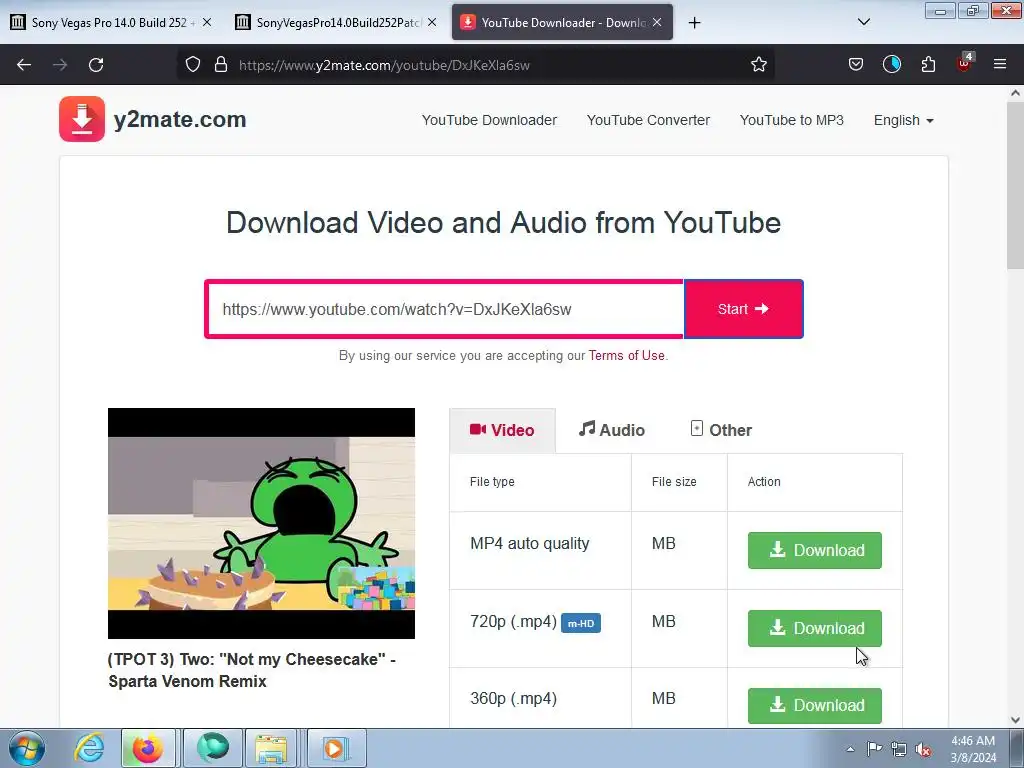This screenshot has width=1024, height=768.
Task: Close the Sony Vegas Pro 14.0 tab
Action: click(x=207, y=22)
